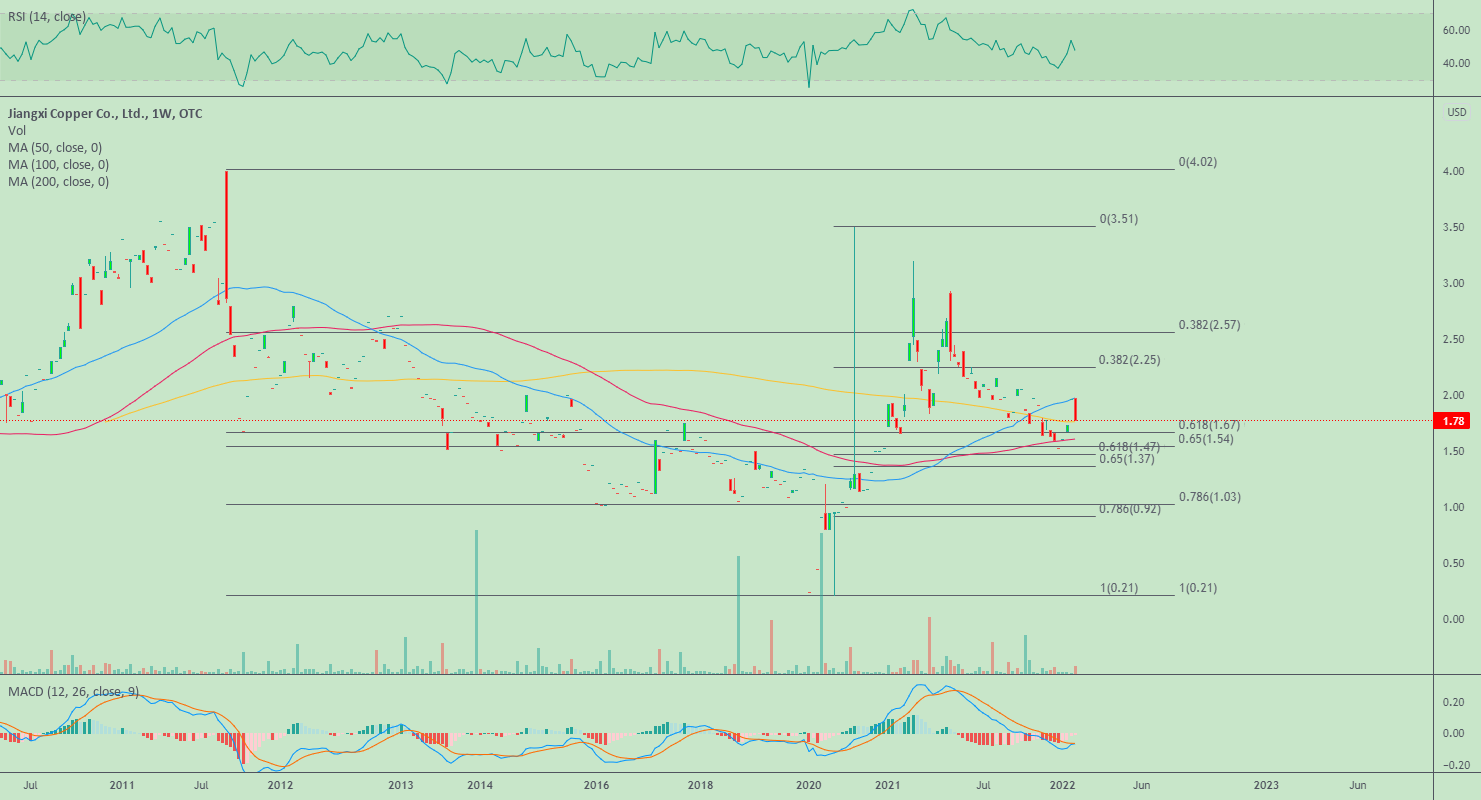
Task: Click the 2013 time axis label
Action: click(400, 785)
